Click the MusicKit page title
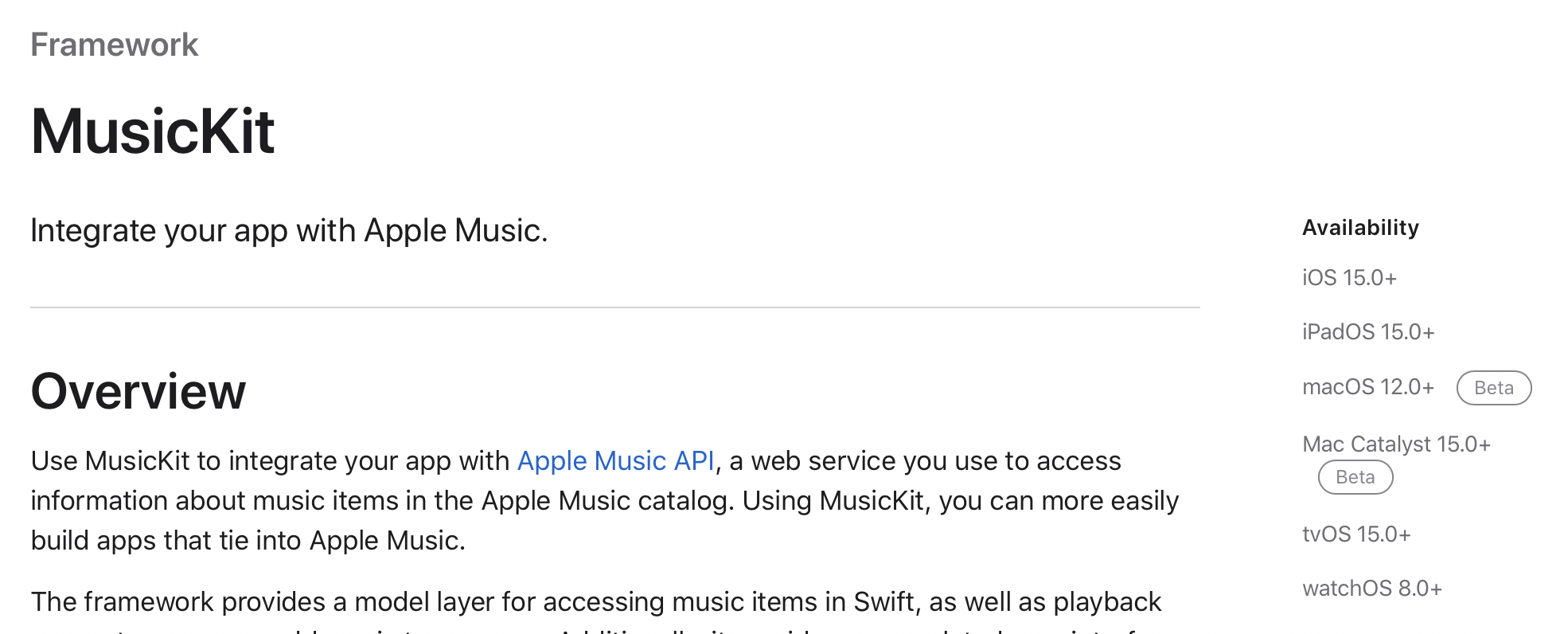Screen dimensions: 1568x634 pyautogui.click(x=153, y=131)
